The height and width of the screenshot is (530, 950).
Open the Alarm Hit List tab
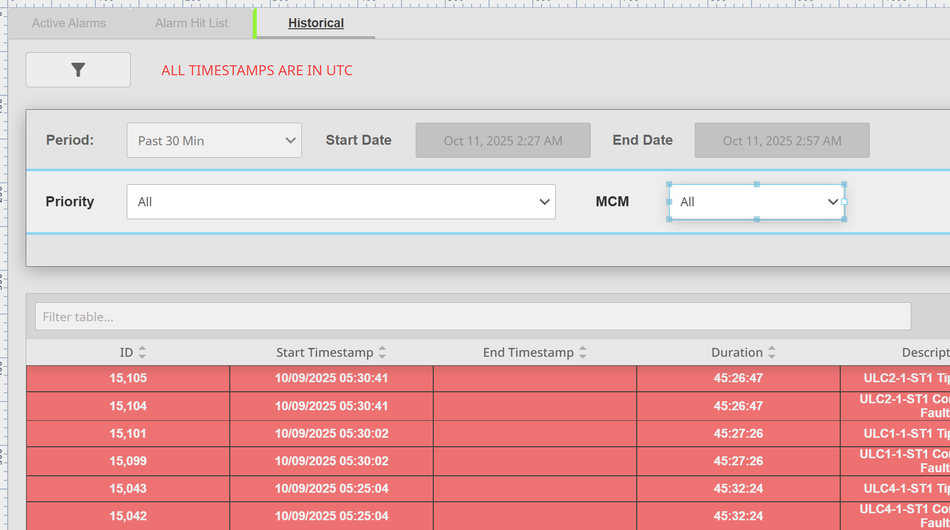[x=191, y=23]
